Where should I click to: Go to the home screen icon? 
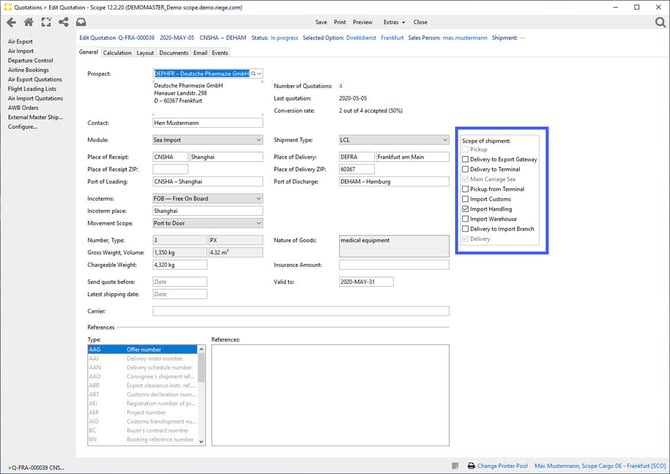tap(28, 21)
